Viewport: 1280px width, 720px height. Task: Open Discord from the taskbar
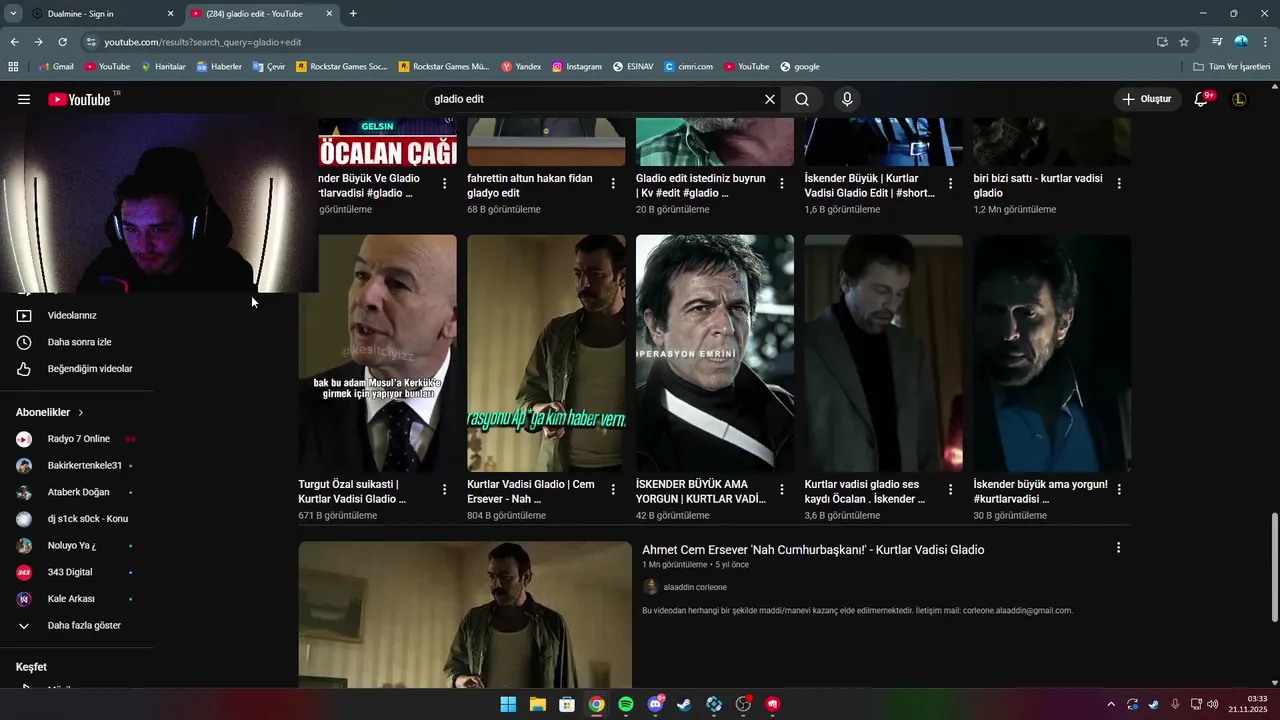656,704
